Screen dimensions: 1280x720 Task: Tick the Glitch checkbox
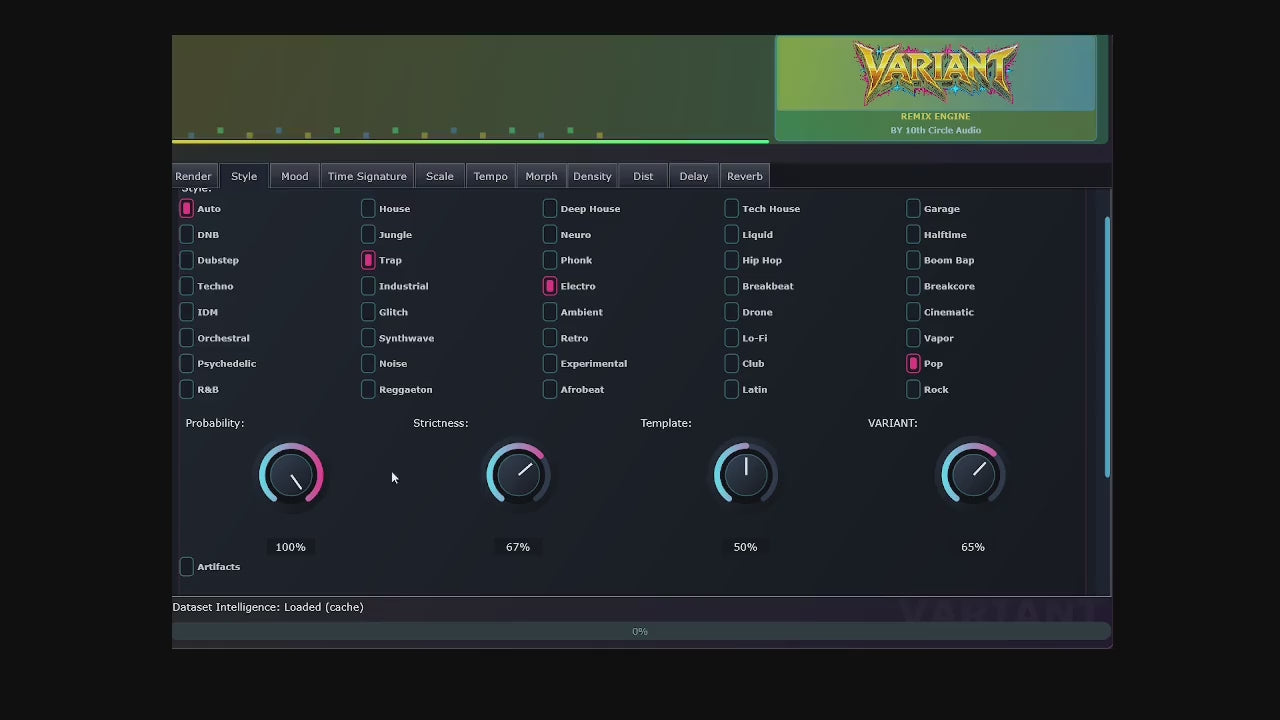pyautogui.click(x=368, y=312)
